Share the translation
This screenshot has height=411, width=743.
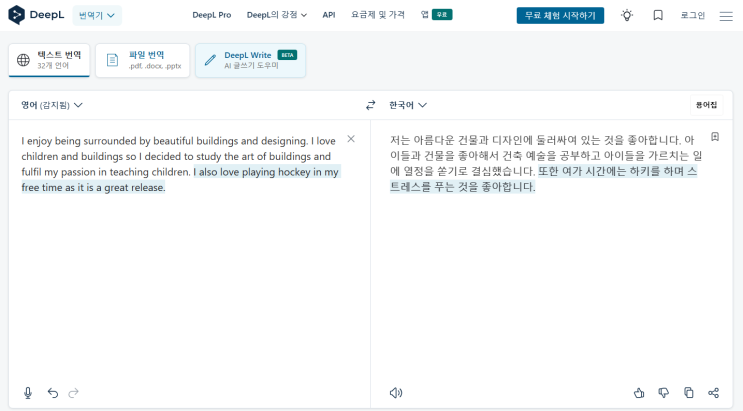[713, 393]
